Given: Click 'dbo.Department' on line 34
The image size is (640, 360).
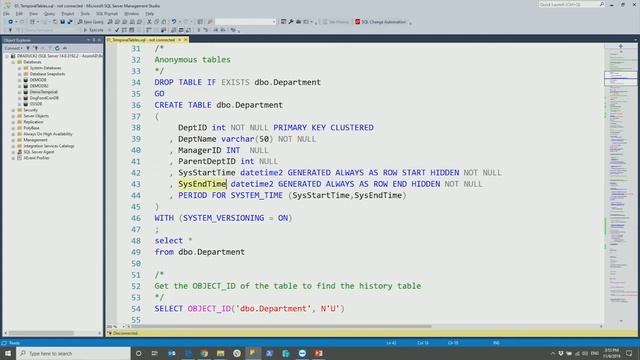Looking at the screenshot, I should (x=287, y=82).
